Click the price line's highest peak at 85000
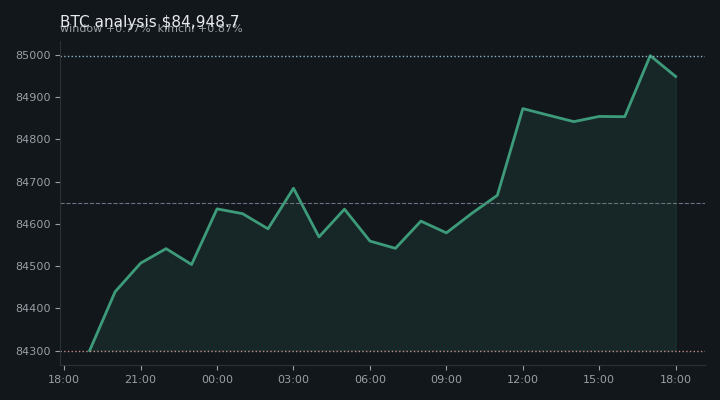 pyautogui.click(x=650, y=56)
